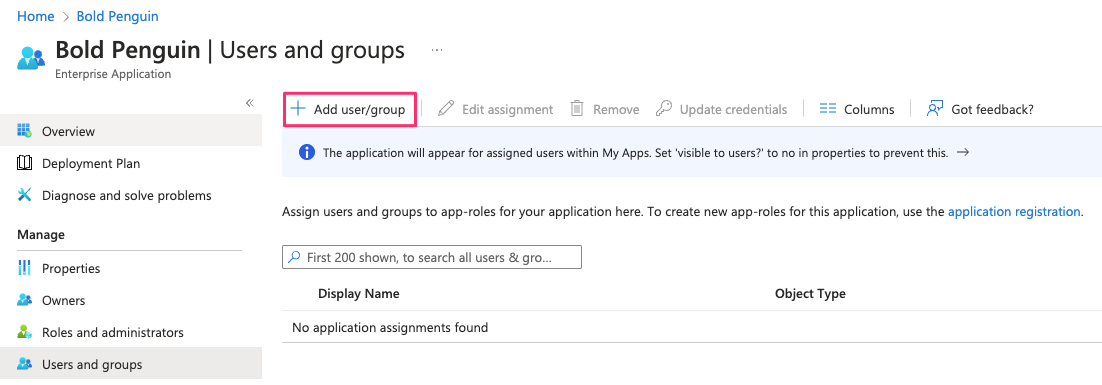The width and height of the screenshot is (1102, 385).
Task: Click 'Enterprise Application' subtitle text
Action: (112, 74)
